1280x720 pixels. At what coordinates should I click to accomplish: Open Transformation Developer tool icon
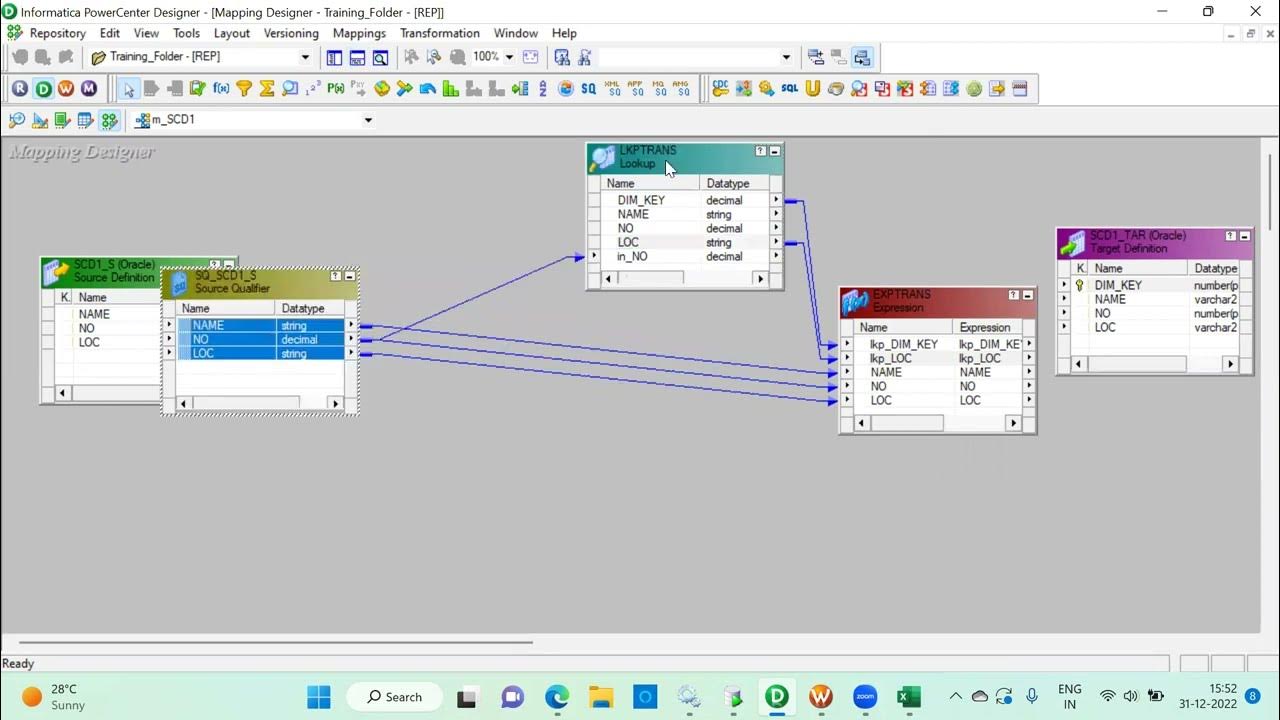coord(63,120)
